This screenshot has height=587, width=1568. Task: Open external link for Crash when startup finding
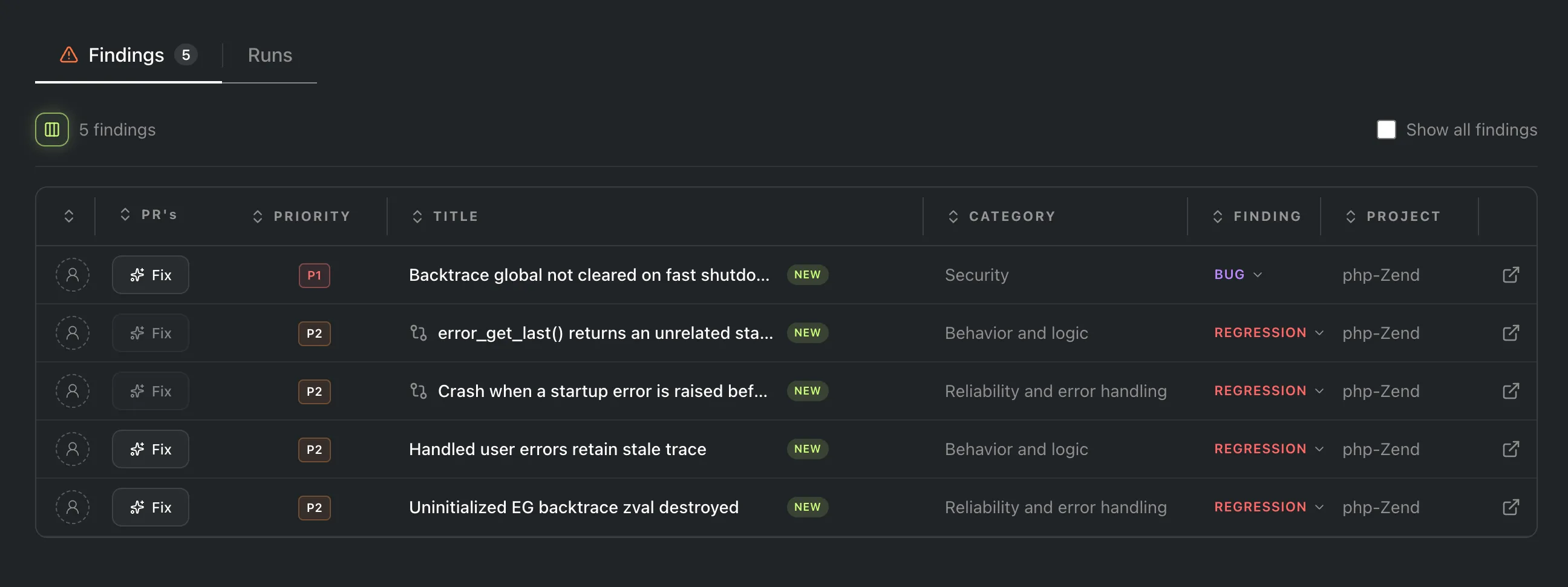click(x=1511, y=391)
